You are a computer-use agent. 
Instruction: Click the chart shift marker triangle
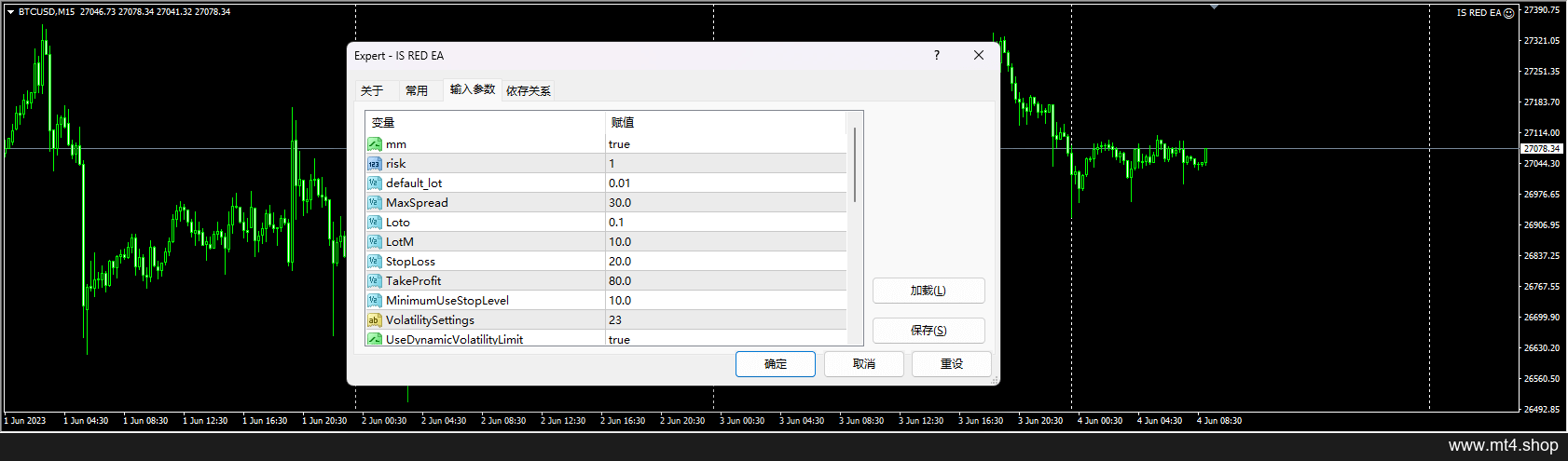pyautogui.click(x=1214, y=7)
